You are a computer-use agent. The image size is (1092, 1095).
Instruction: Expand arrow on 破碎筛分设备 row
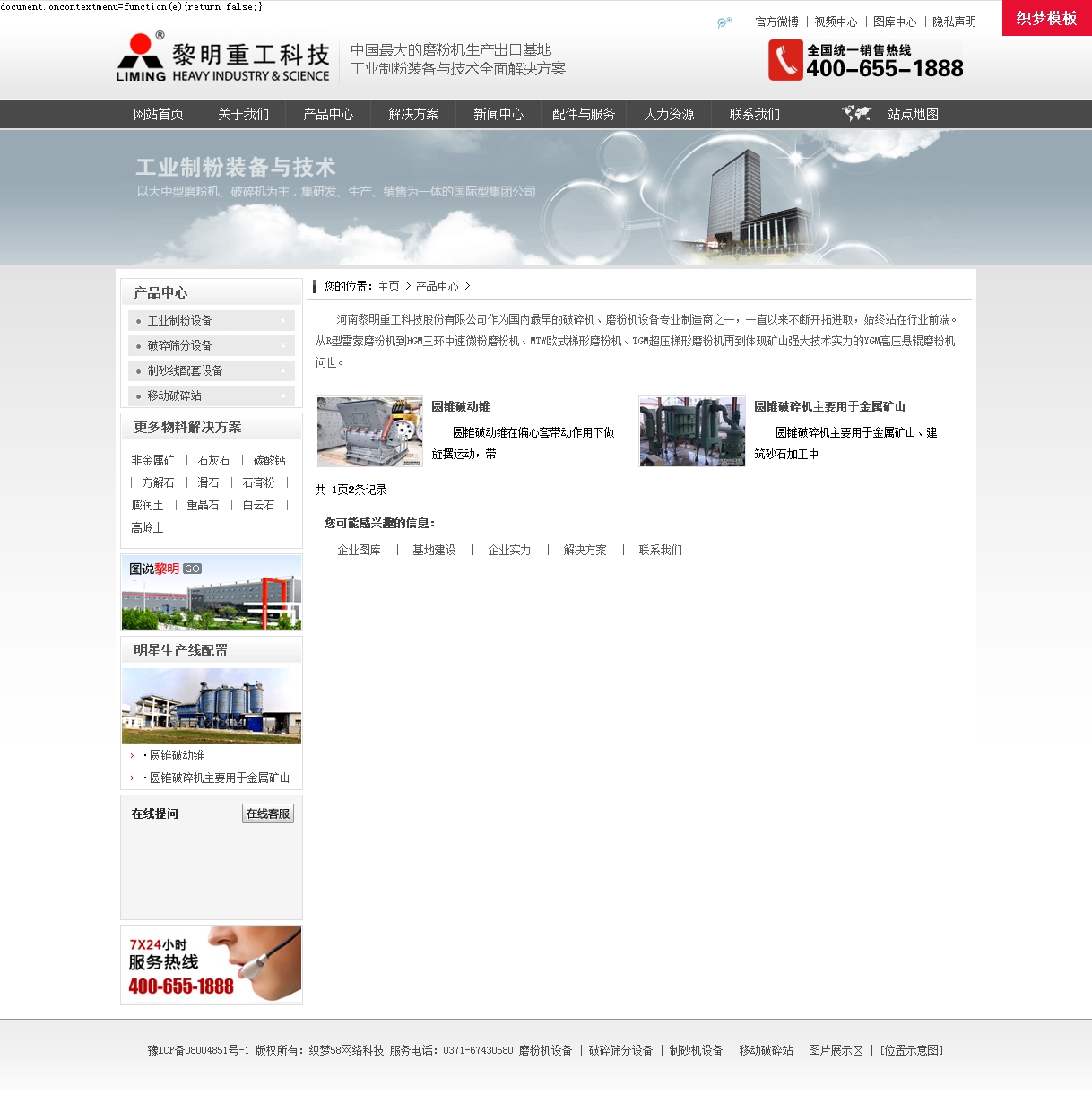pos(283,345)
